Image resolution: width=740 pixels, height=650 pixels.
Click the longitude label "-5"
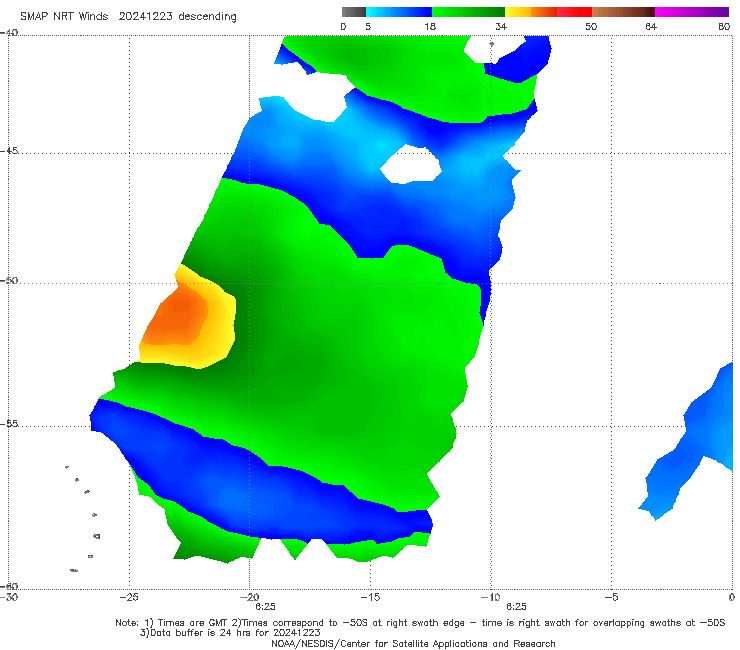point(611,597)
